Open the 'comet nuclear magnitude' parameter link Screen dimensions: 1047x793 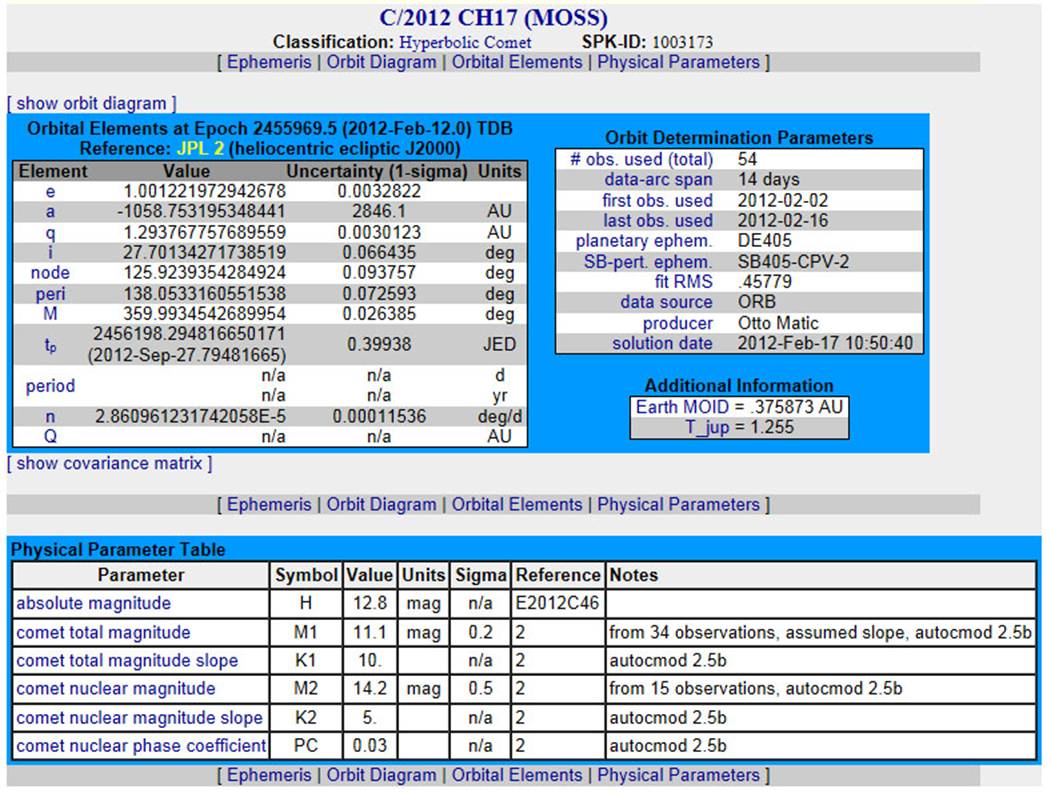pos(116,689)
